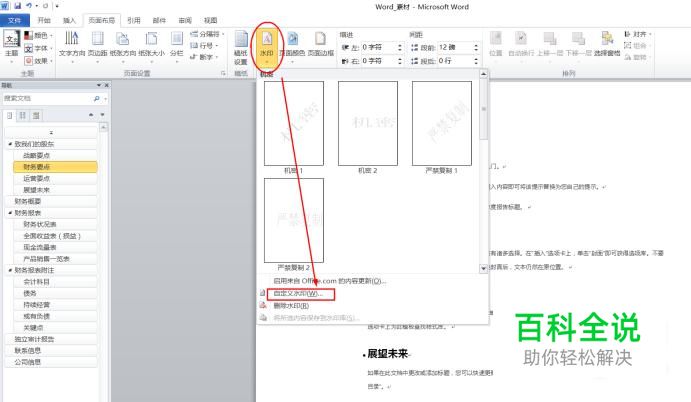This screenshot has height=402, width=691.
Task: Click the spacing before 12 磅 field
Action: [455, 47]
